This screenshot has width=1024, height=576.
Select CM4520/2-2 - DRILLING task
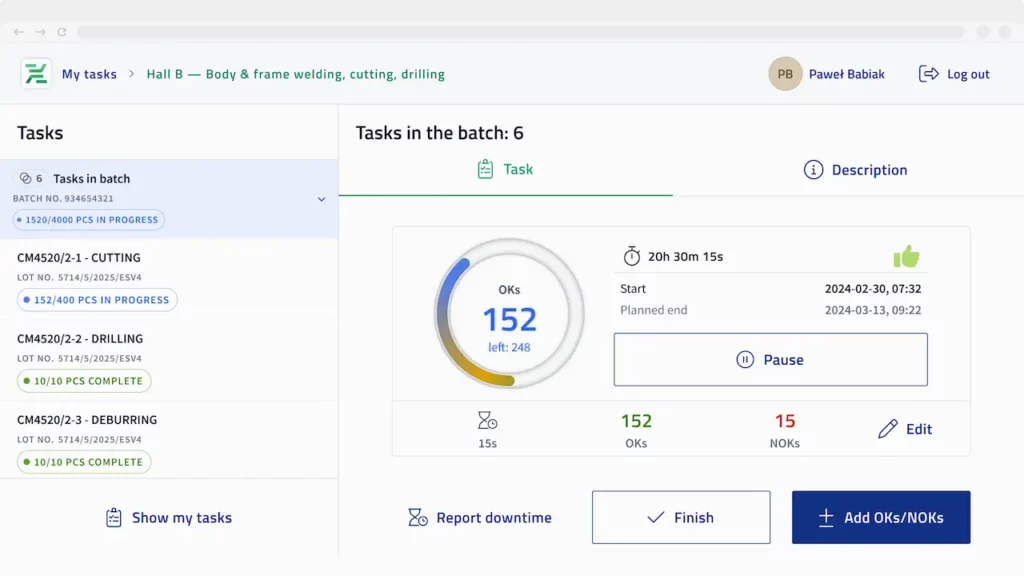[x=169, y=360]
